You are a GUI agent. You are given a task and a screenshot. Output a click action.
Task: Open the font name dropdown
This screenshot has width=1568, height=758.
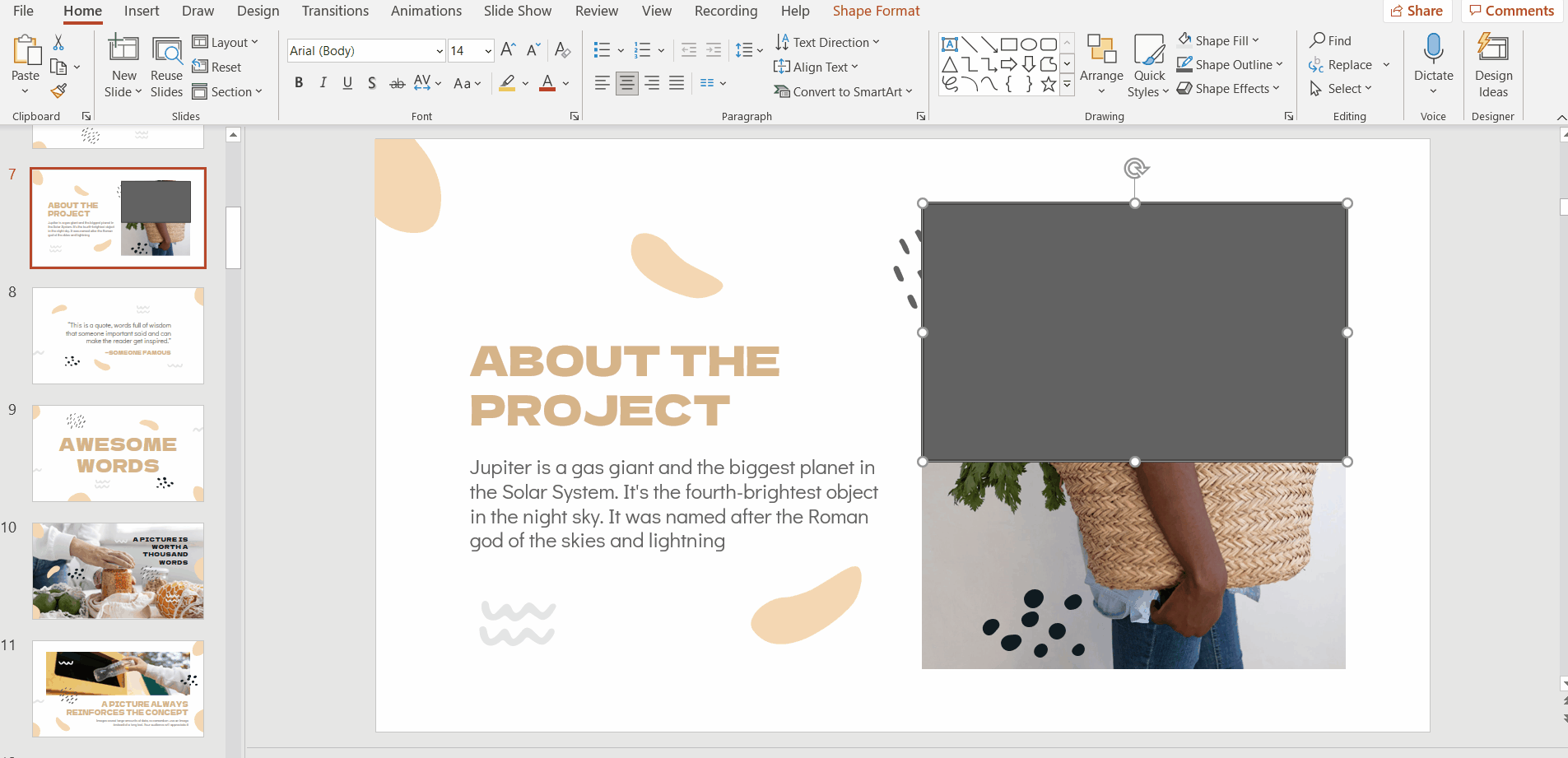tap(439, 51)
